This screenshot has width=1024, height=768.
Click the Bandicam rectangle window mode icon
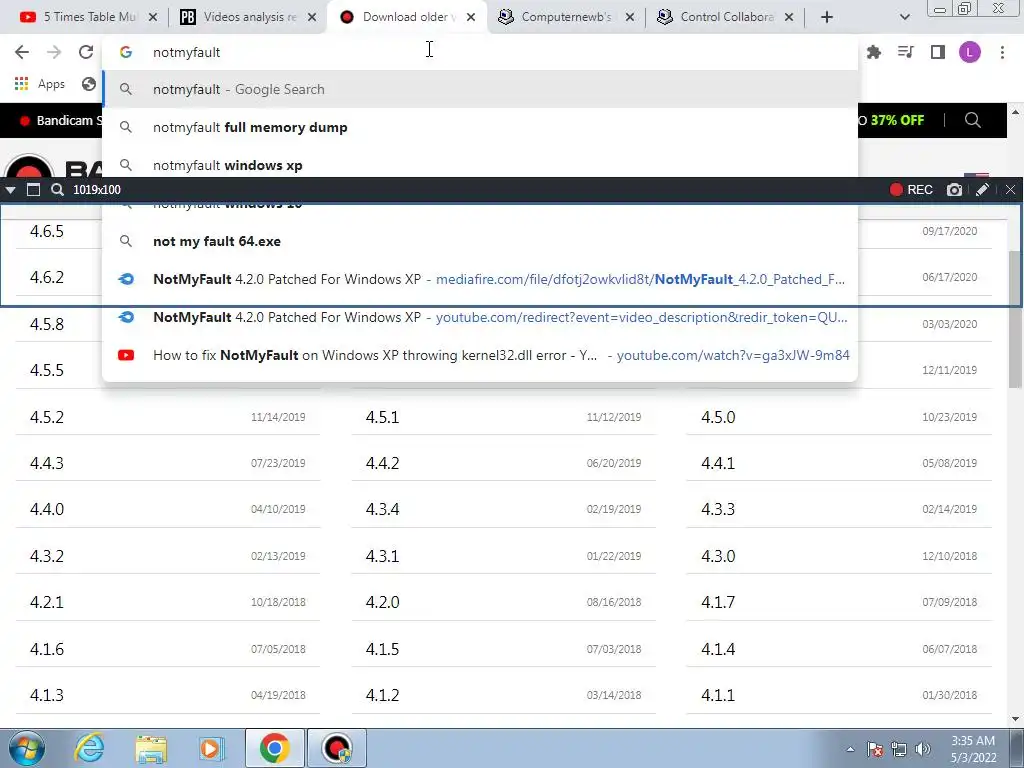(x=33, y=189)
